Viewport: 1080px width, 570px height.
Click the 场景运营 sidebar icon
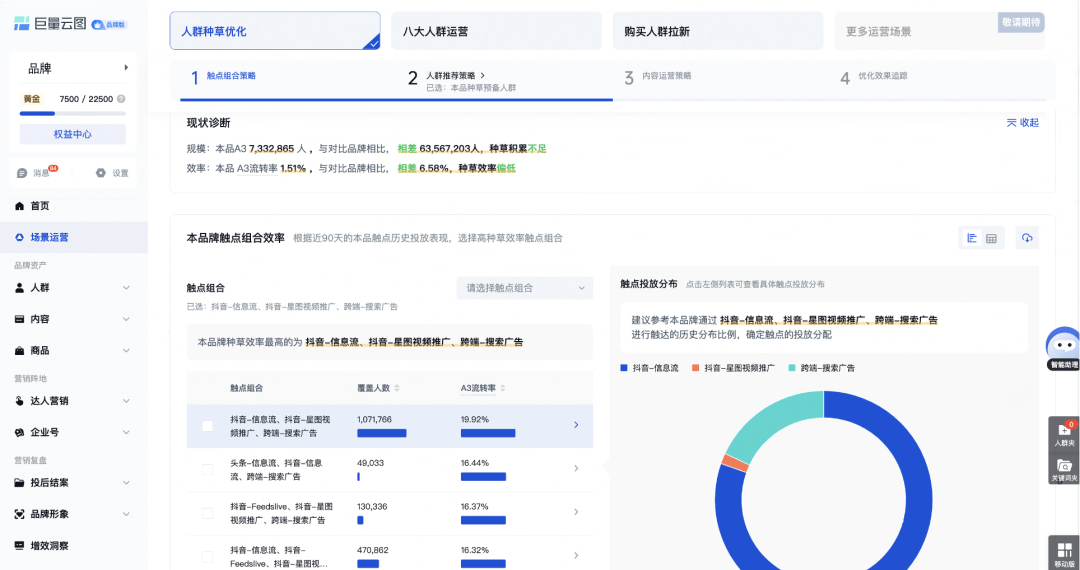[19, 238]
